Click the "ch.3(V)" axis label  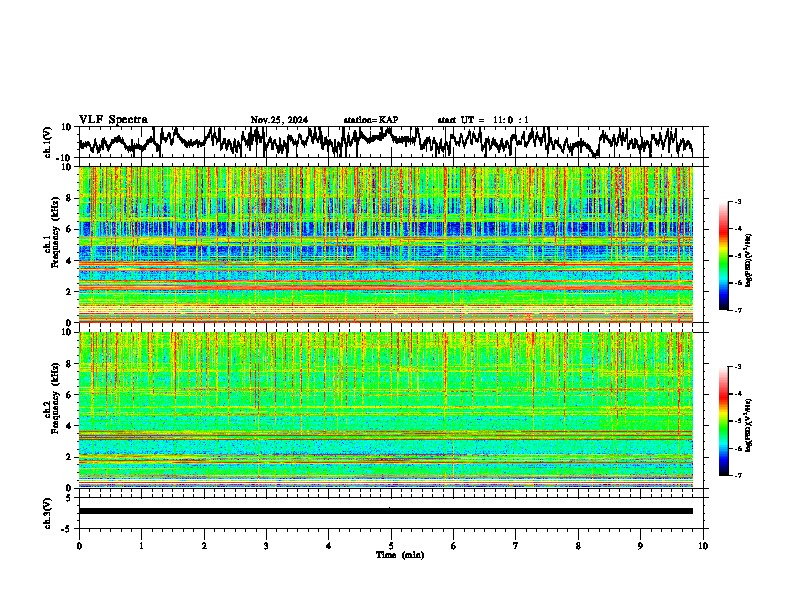(48, 513)
